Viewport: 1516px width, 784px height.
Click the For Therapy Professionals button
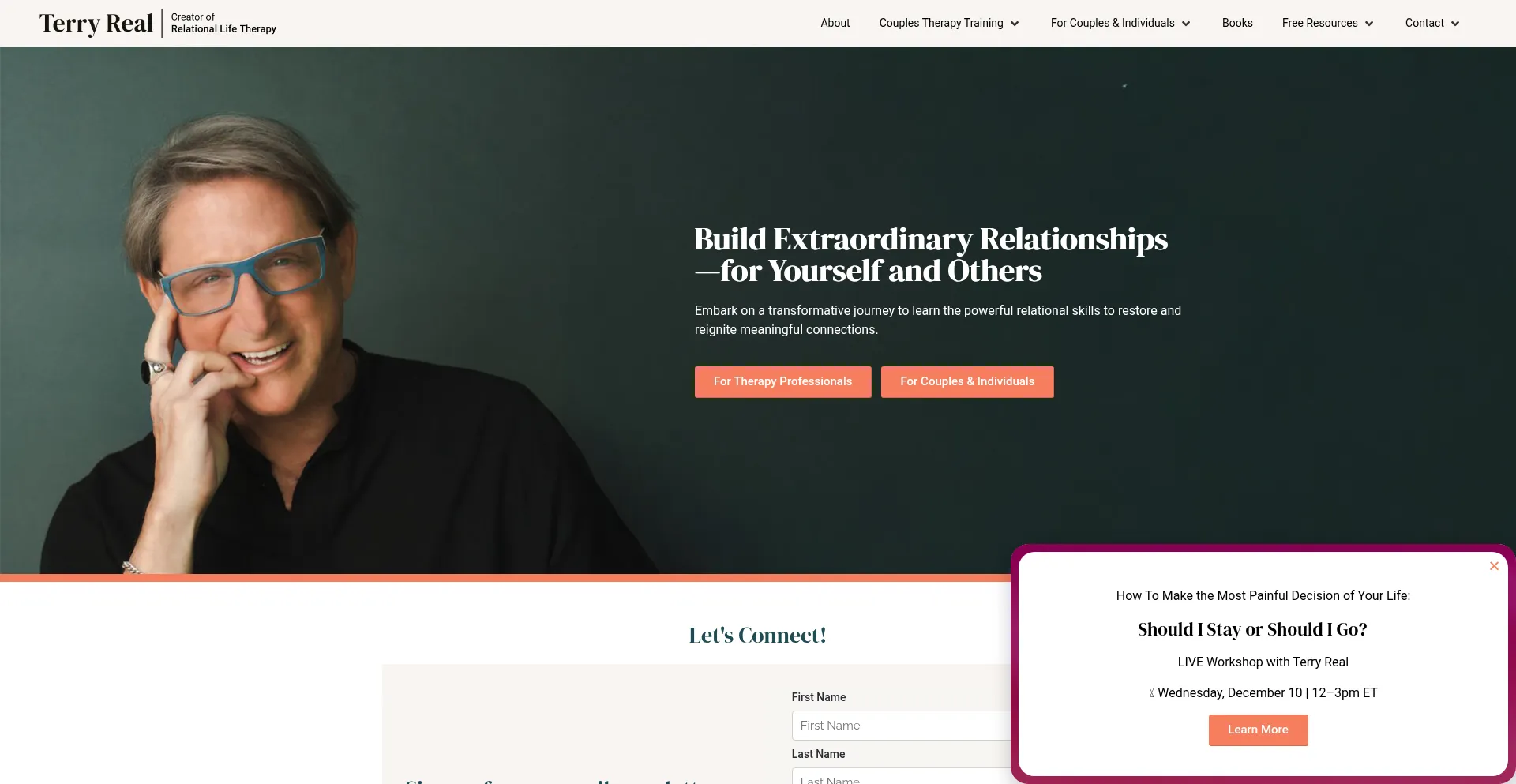[x=782, y=381]
